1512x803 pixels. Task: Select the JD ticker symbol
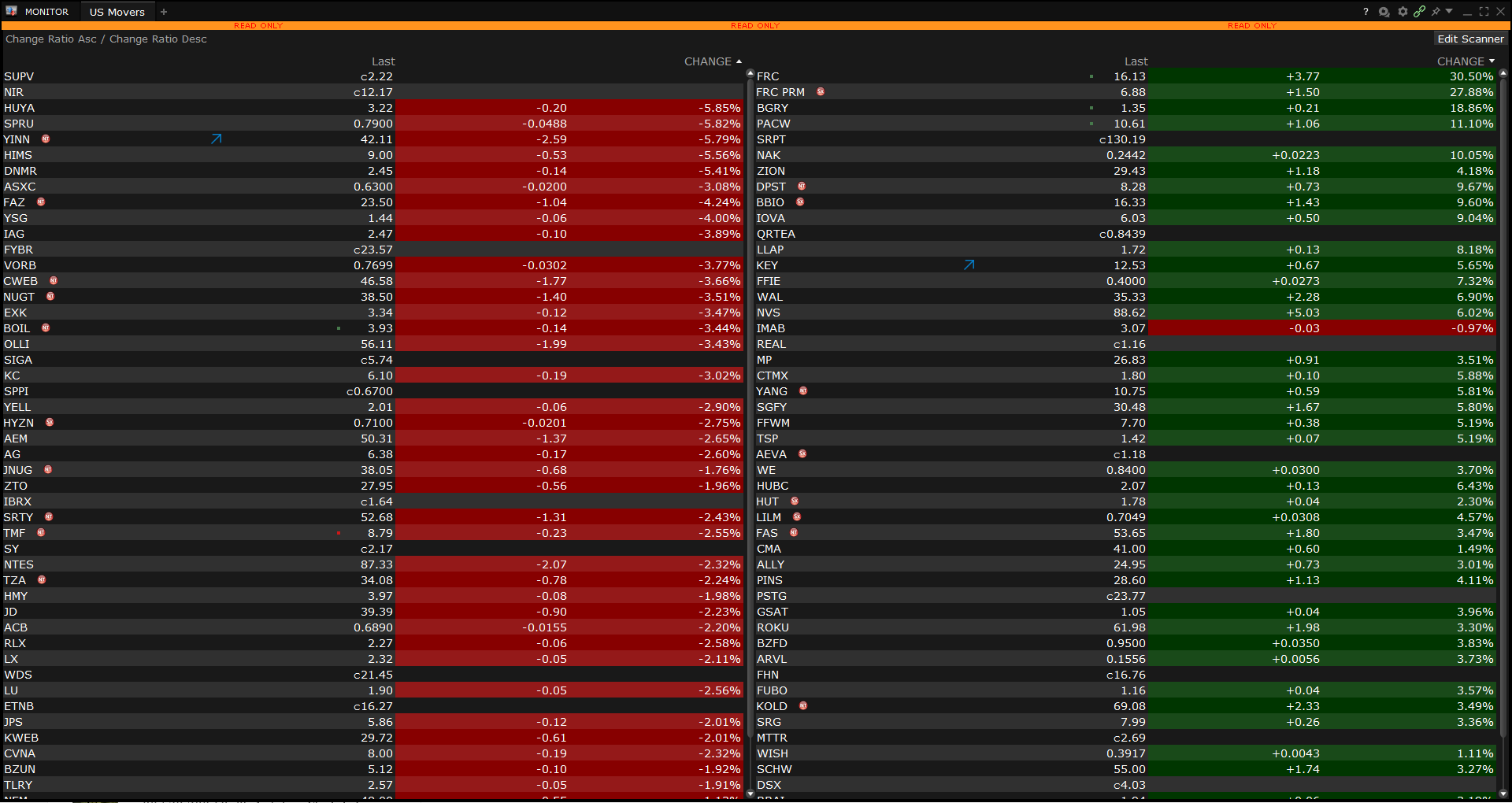(10, 612)
